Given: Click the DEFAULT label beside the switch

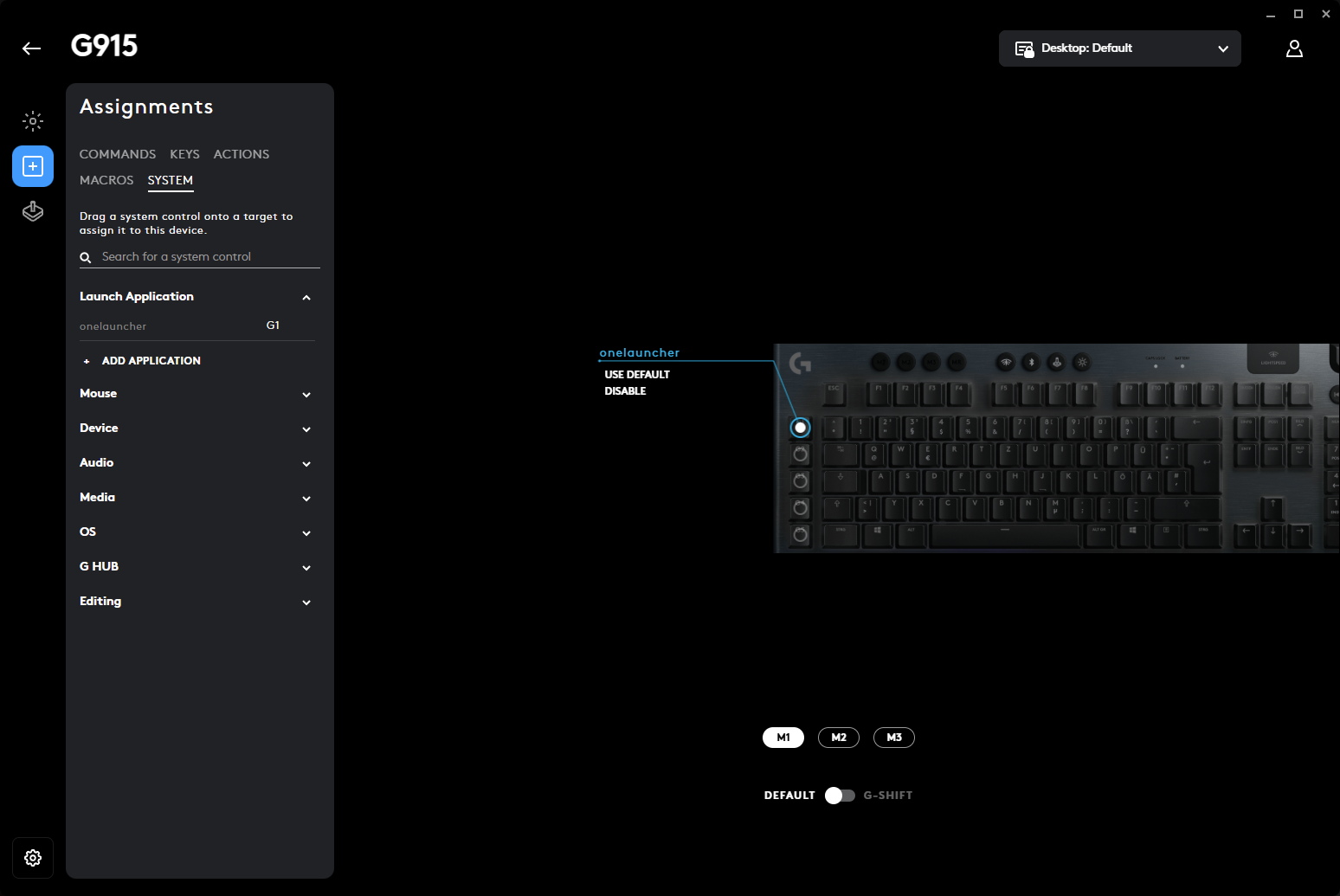Looking at the screenshot, I should point(789,796).
